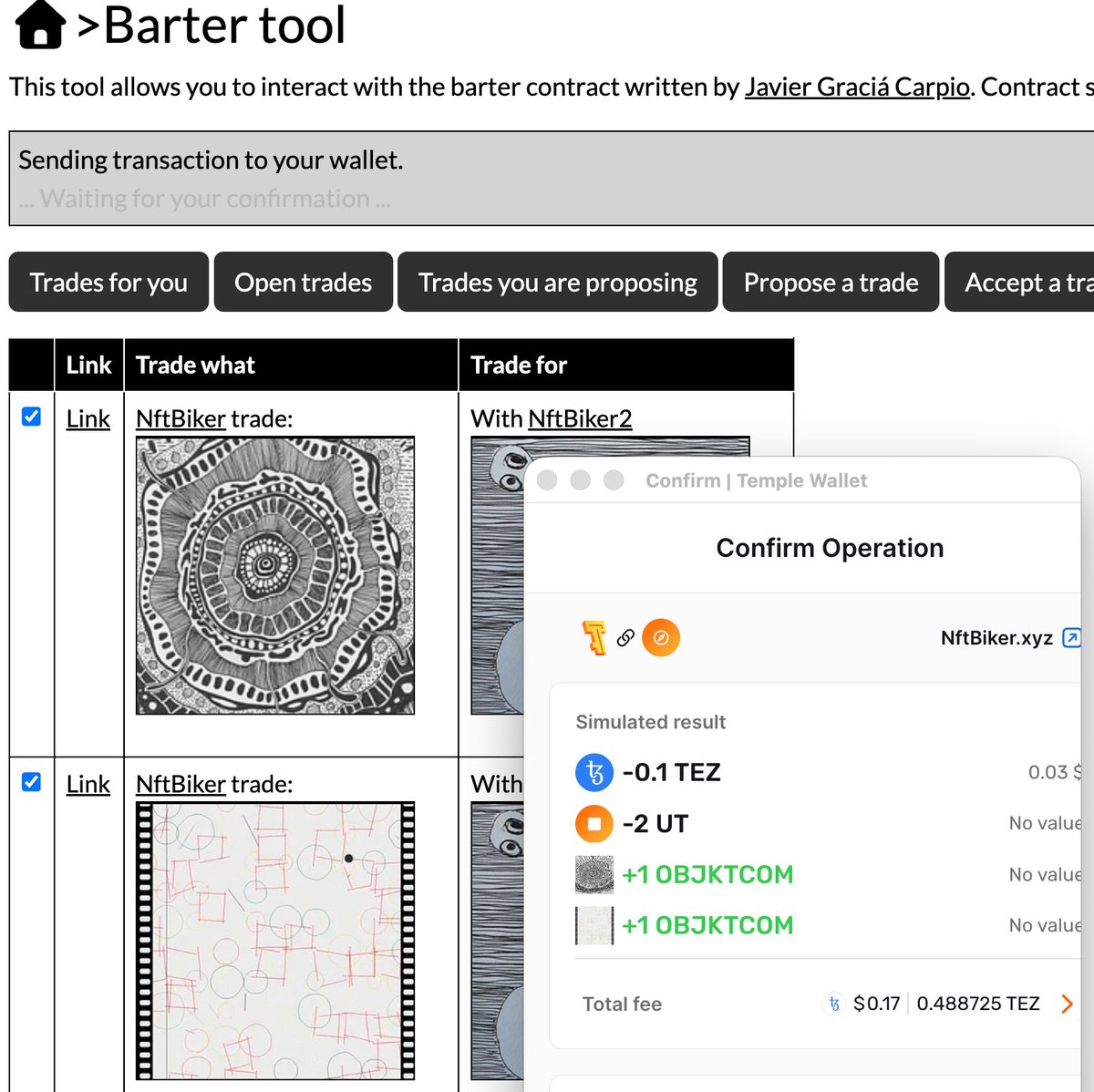Open the Trades for you tab
This screenshot has height=1092, width=1094.
[x=108, y=283]
